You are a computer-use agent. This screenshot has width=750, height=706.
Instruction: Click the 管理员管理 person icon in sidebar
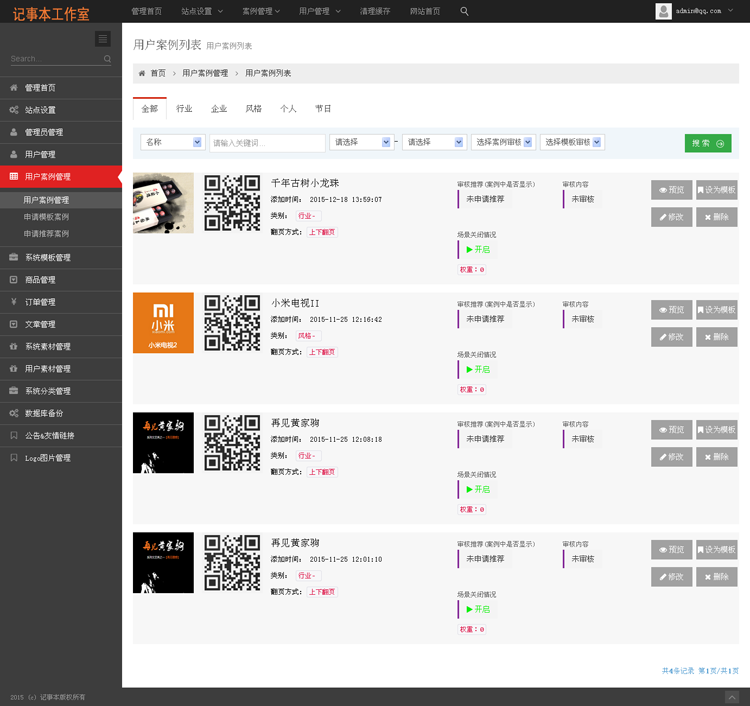[14, 132]
